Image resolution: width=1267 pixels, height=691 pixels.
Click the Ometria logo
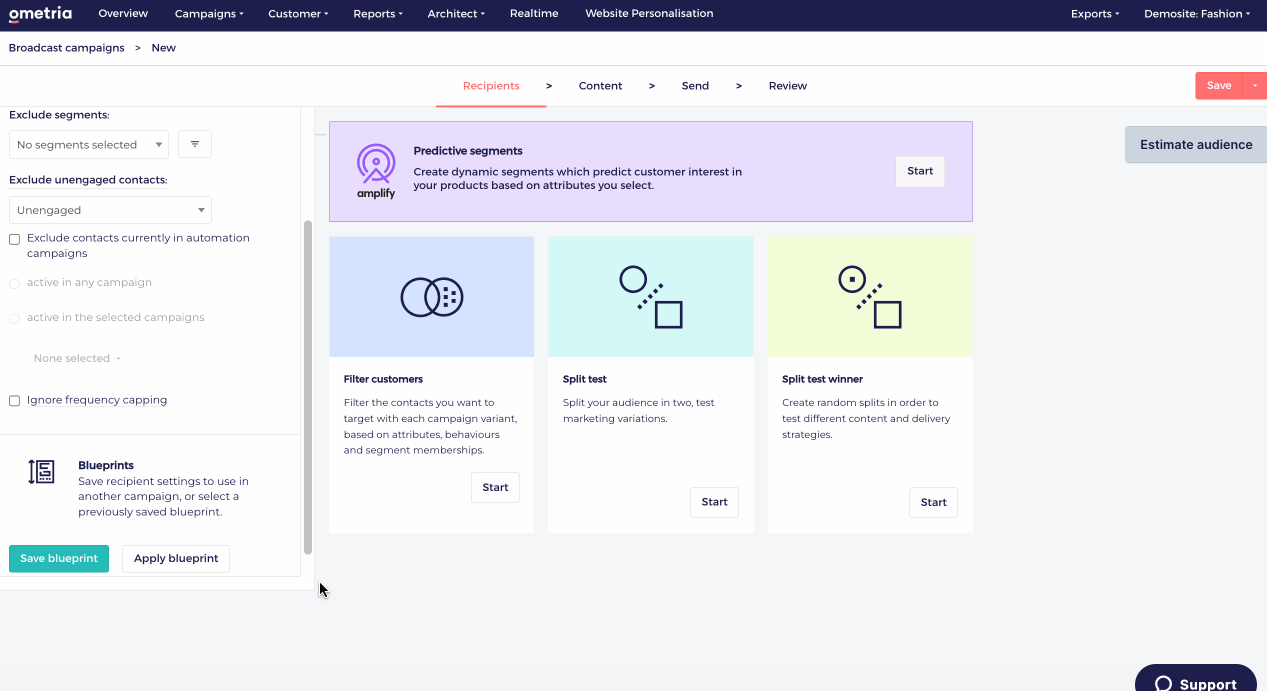pyautogui.click(x=40, y=14)
